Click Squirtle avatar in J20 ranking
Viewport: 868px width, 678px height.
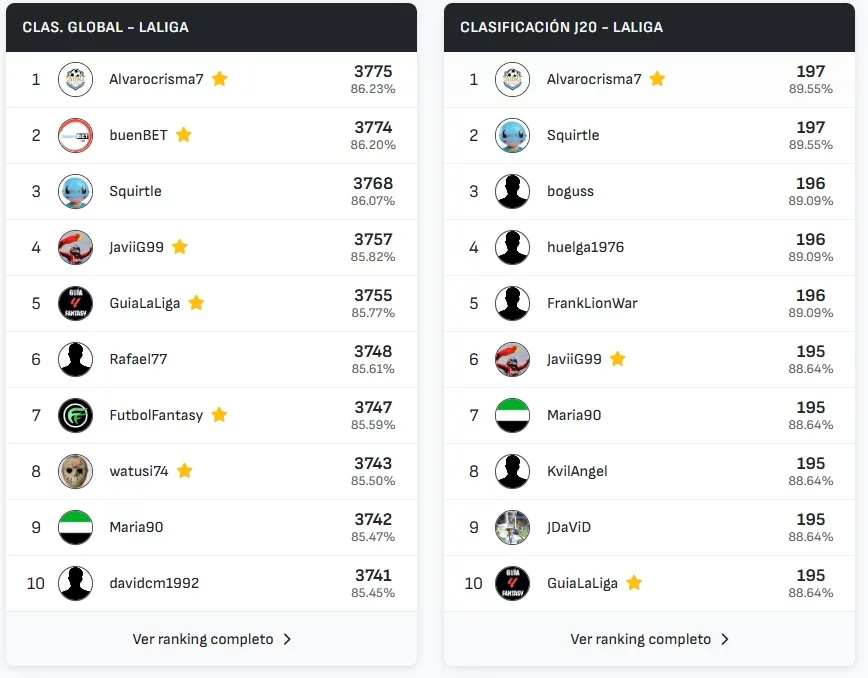512,135
